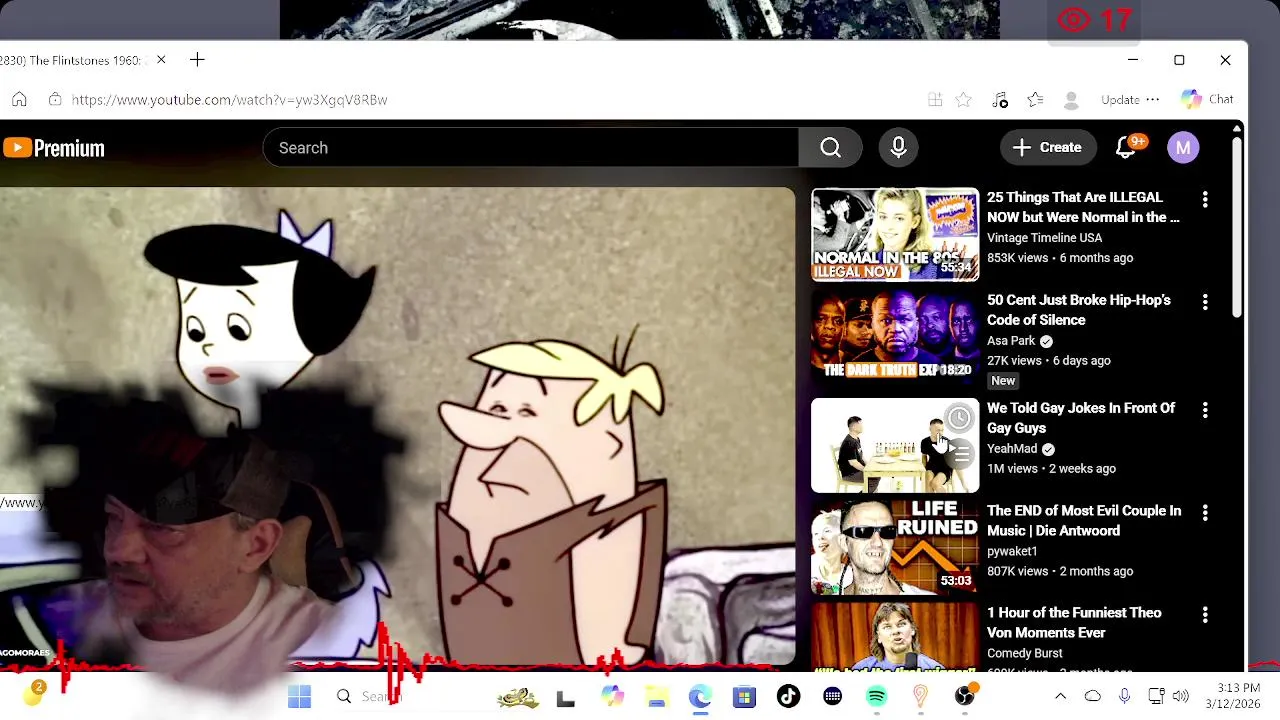Screen dimensions: 1280x720
Task: Click the YouTube search input field
Action: [x=530, y=148]
